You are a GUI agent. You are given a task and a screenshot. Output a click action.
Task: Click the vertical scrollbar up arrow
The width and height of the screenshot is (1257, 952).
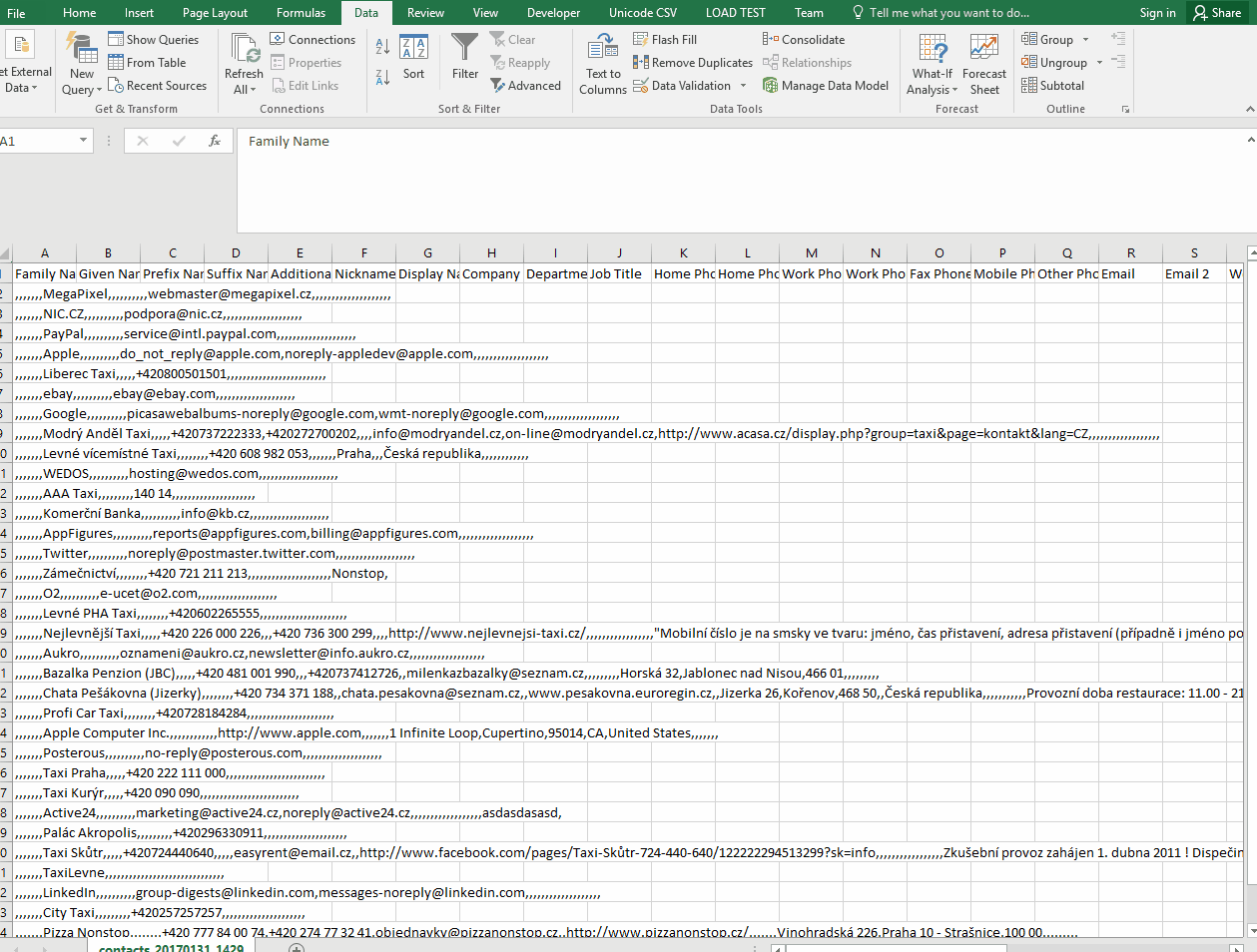(x=1252, y=254)
